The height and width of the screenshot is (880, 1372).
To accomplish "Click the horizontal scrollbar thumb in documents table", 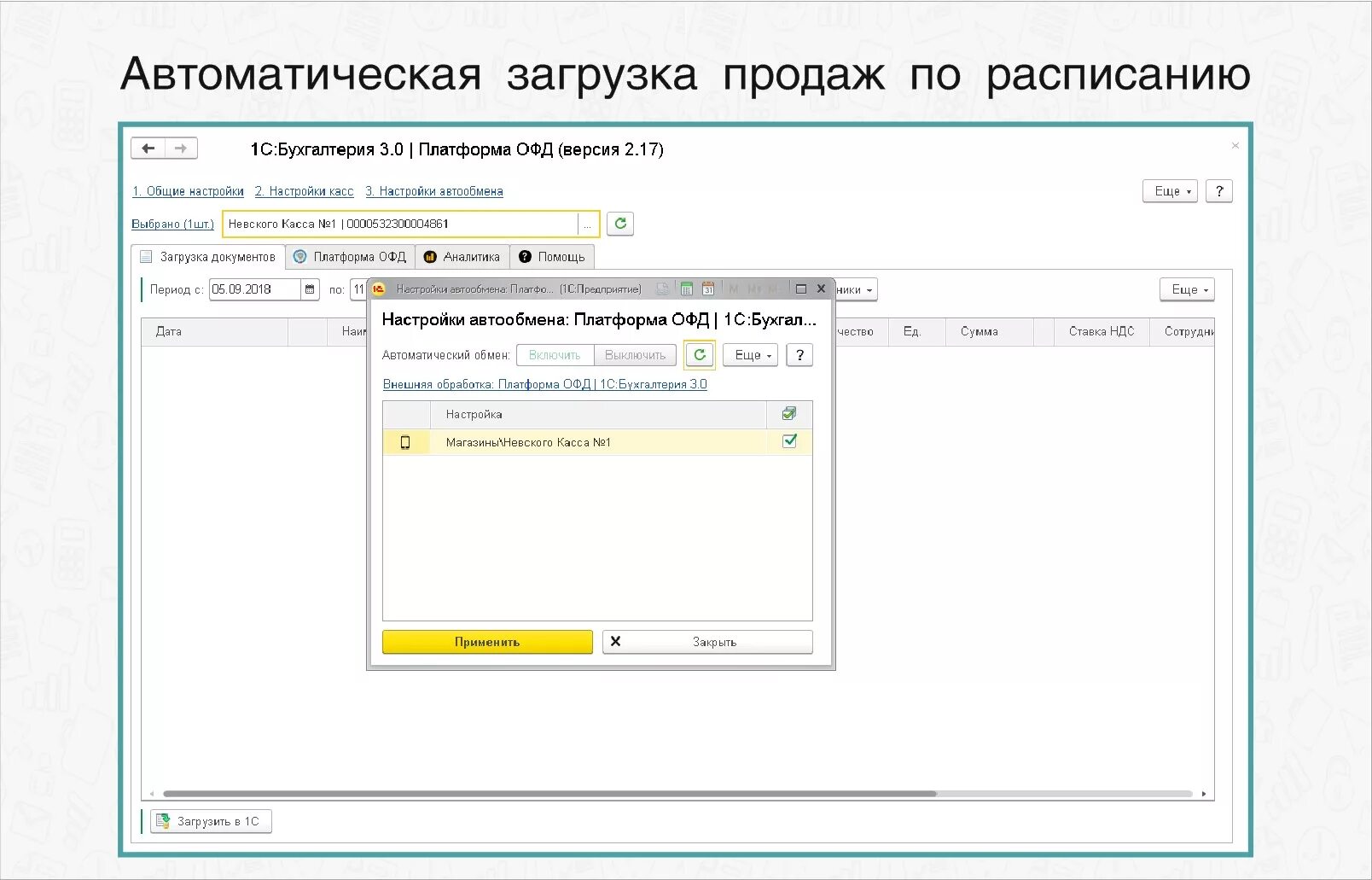I will point(550,794).
